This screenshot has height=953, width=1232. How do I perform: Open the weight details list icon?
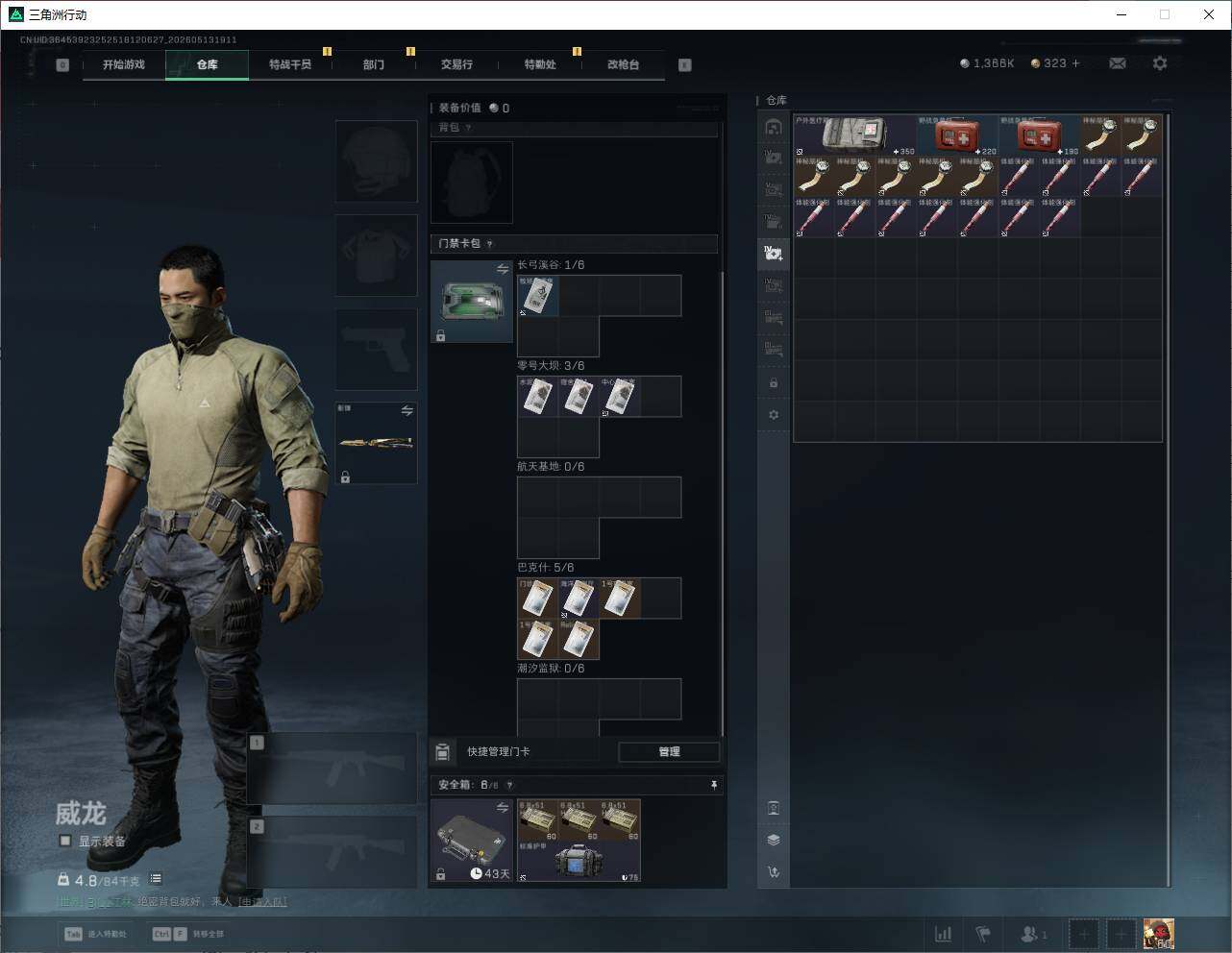[156, 879]
